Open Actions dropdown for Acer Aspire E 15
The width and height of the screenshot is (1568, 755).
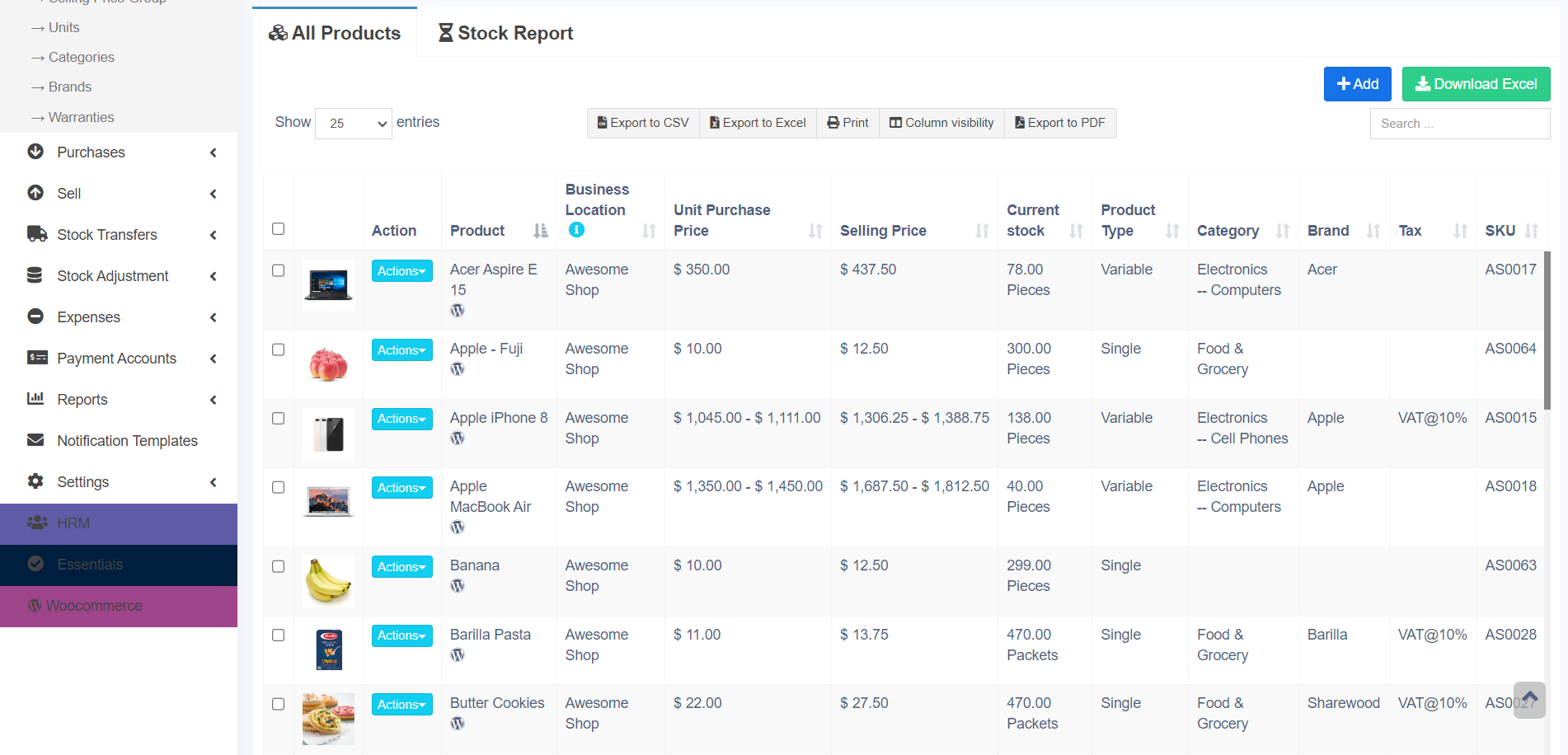(402, 271)
